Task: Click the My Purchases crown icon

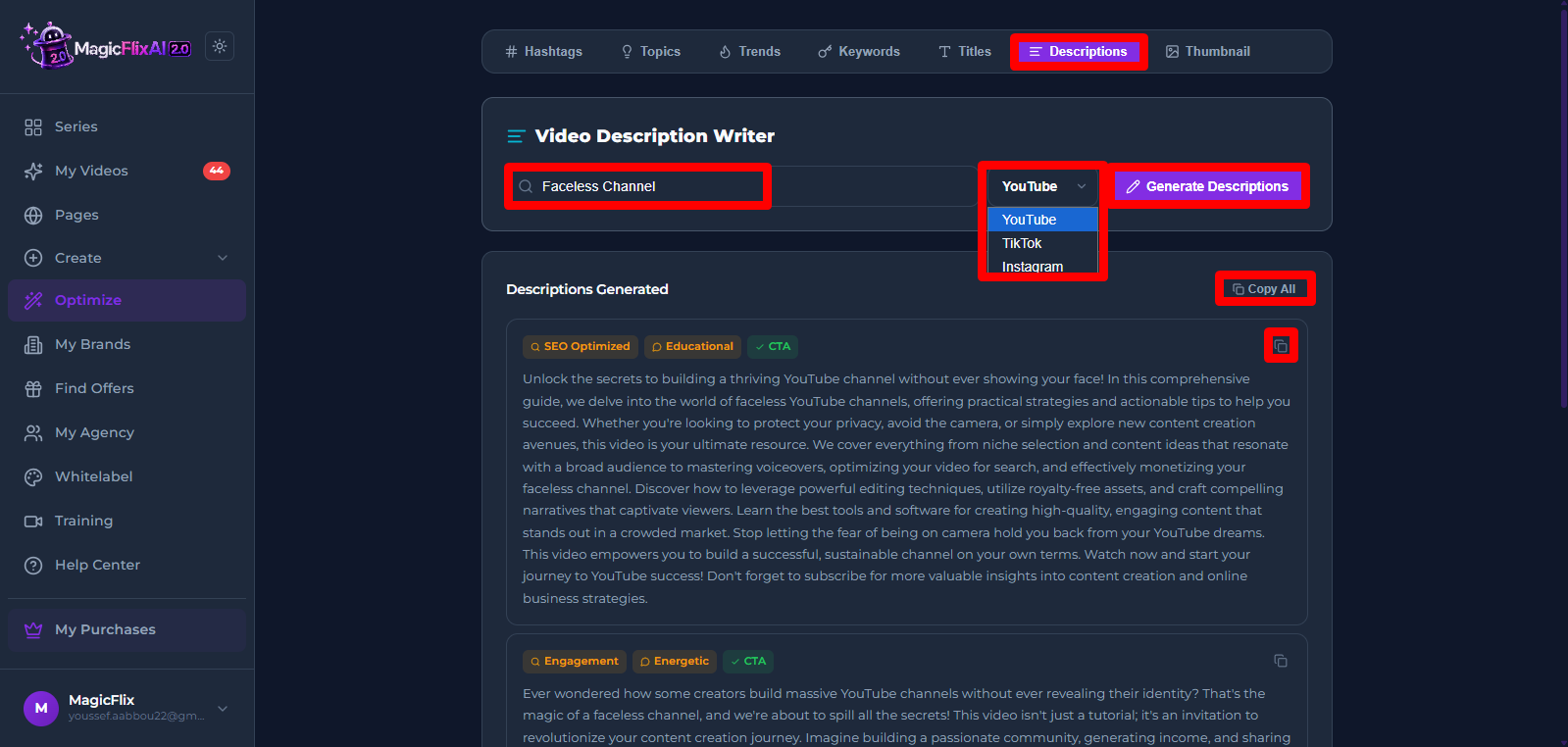Action: (x=33, y=629)
